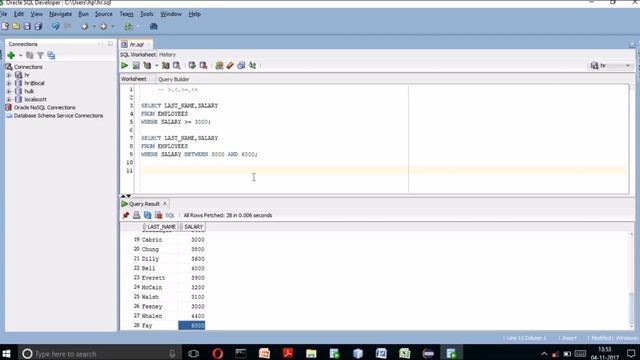This screenshot has height=360, width=640.
Task: Run Script icon in worksheet toolbar
Action: (136, 66)
